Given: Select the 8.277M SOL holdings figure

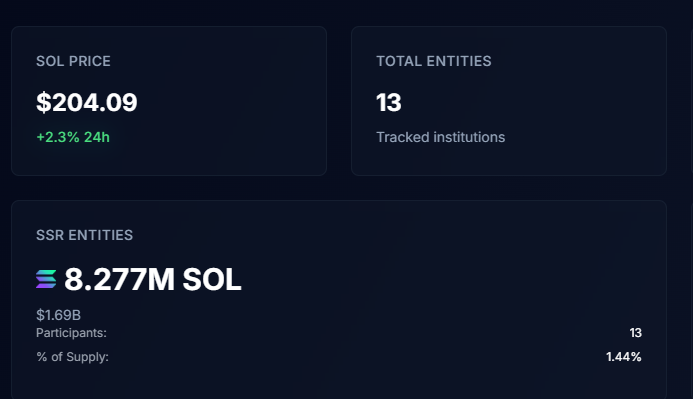Looking at the screenshot, I should tap(153, 279).
